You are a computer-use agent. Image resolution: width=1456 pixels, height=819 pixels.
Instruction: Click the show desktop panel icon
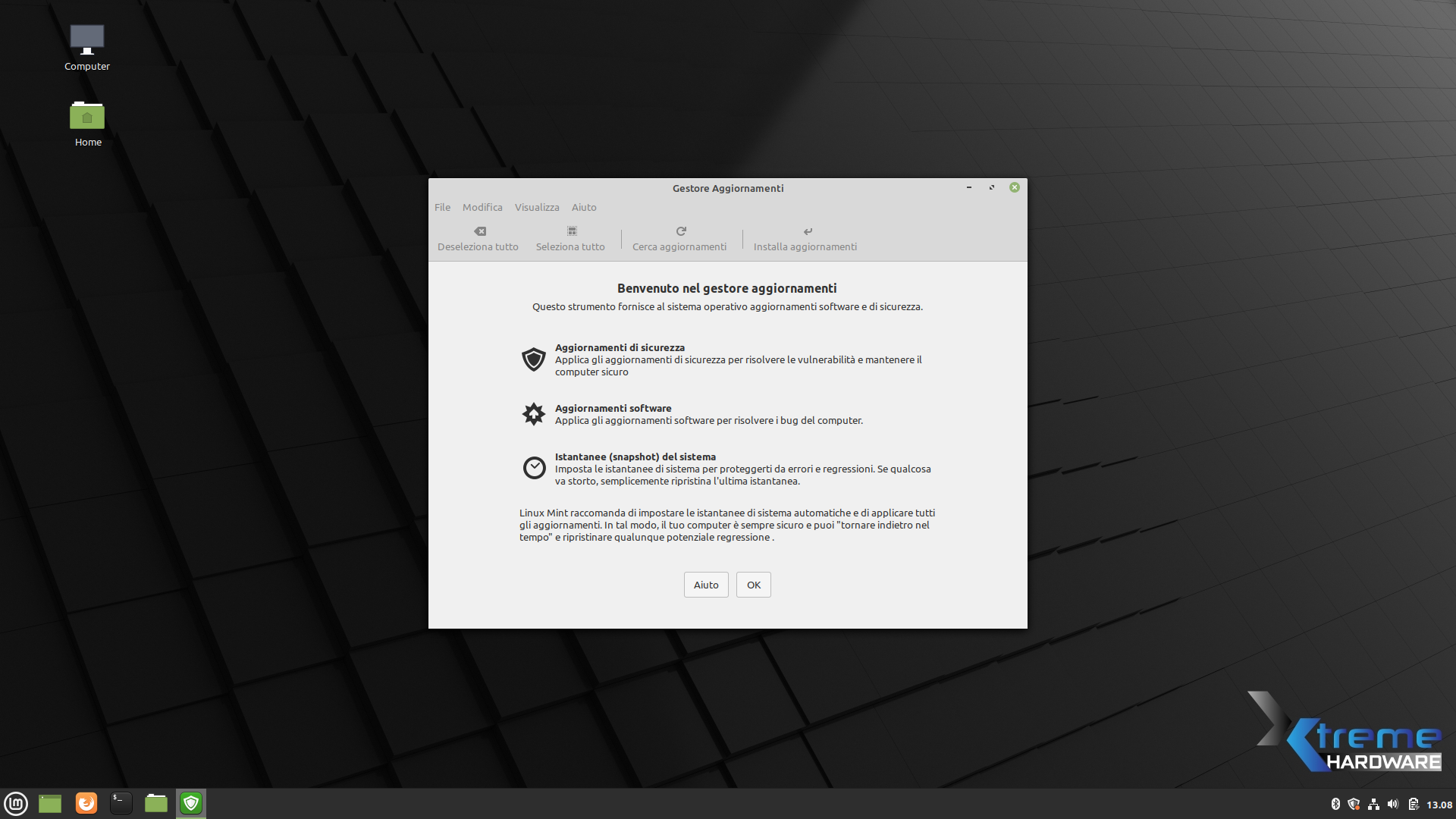[50, 803]
